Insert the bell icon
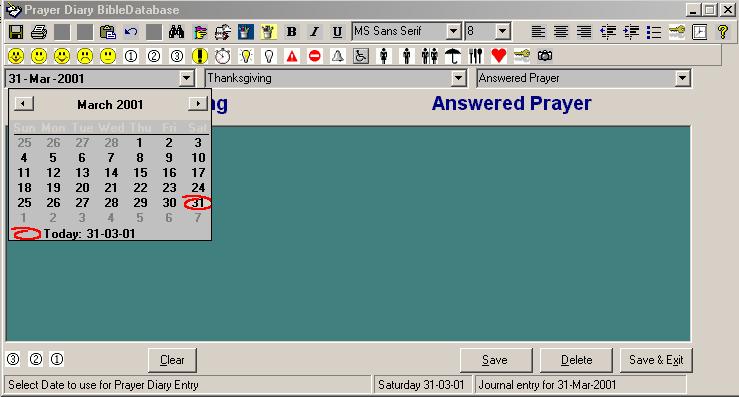The image size is (739, 397). click(337, 56)
